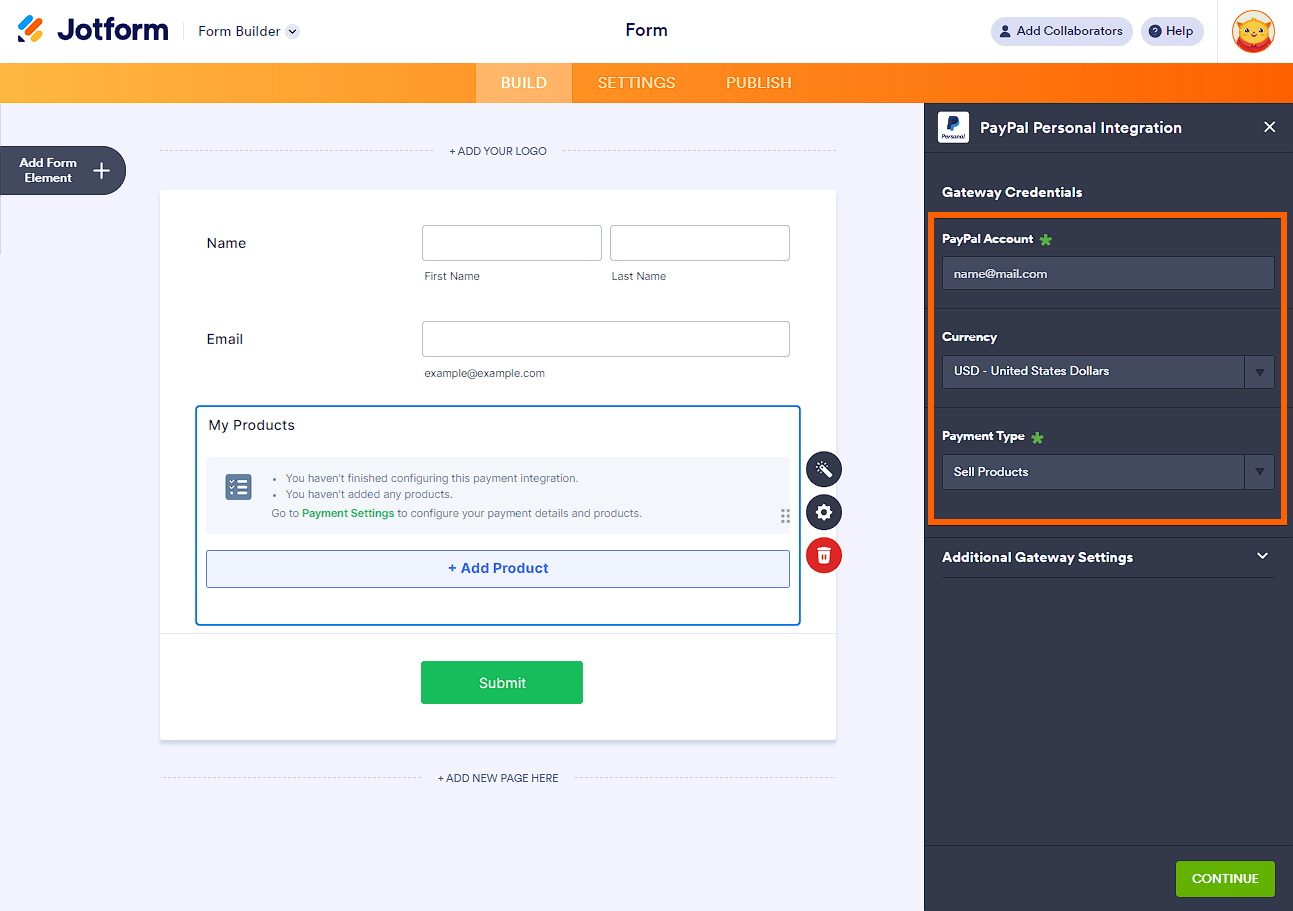The height and width of the screenshot is (911, 1293).
Task: Open the payment wizard wand icon
Action: pyautogui.click(x=824, y=469)
